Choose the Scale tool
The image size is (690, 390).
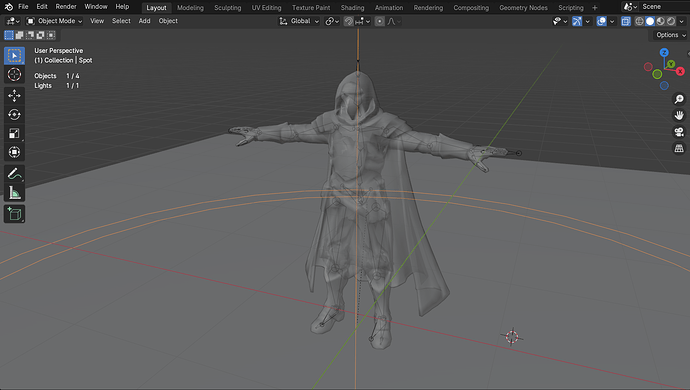pos(14,133)
